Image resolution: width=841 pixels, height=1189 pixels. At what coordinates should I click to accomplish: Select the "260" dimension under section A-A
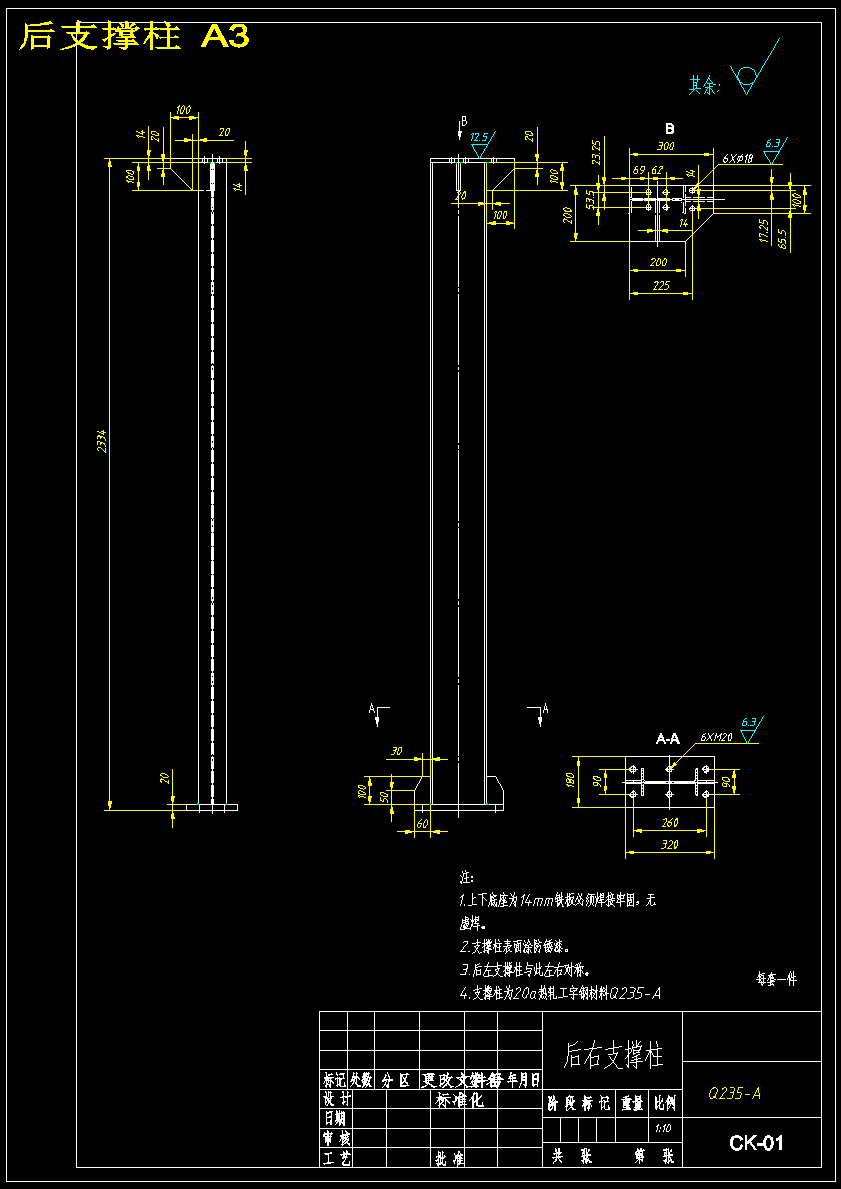click(x=669, y=822)
